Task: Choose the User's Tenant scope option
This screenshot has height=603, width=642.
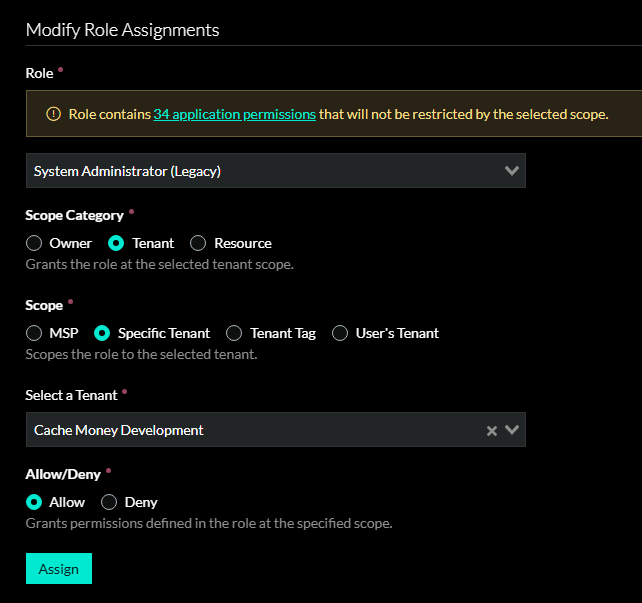Action: click(340, 333)
